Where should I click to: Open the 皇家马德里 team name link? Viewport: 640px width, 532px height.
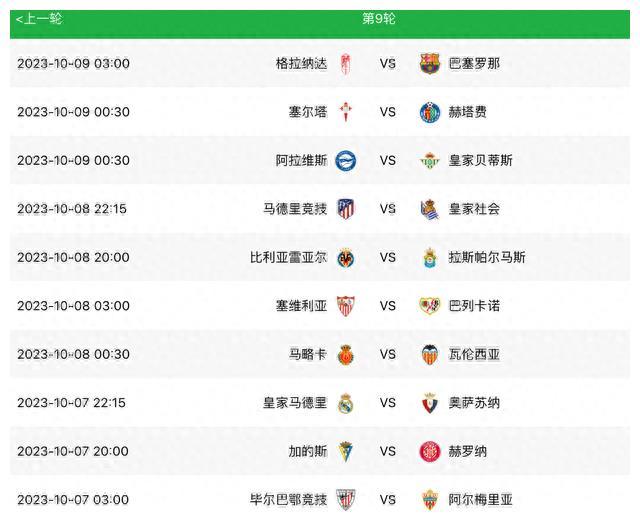point(295,403)
